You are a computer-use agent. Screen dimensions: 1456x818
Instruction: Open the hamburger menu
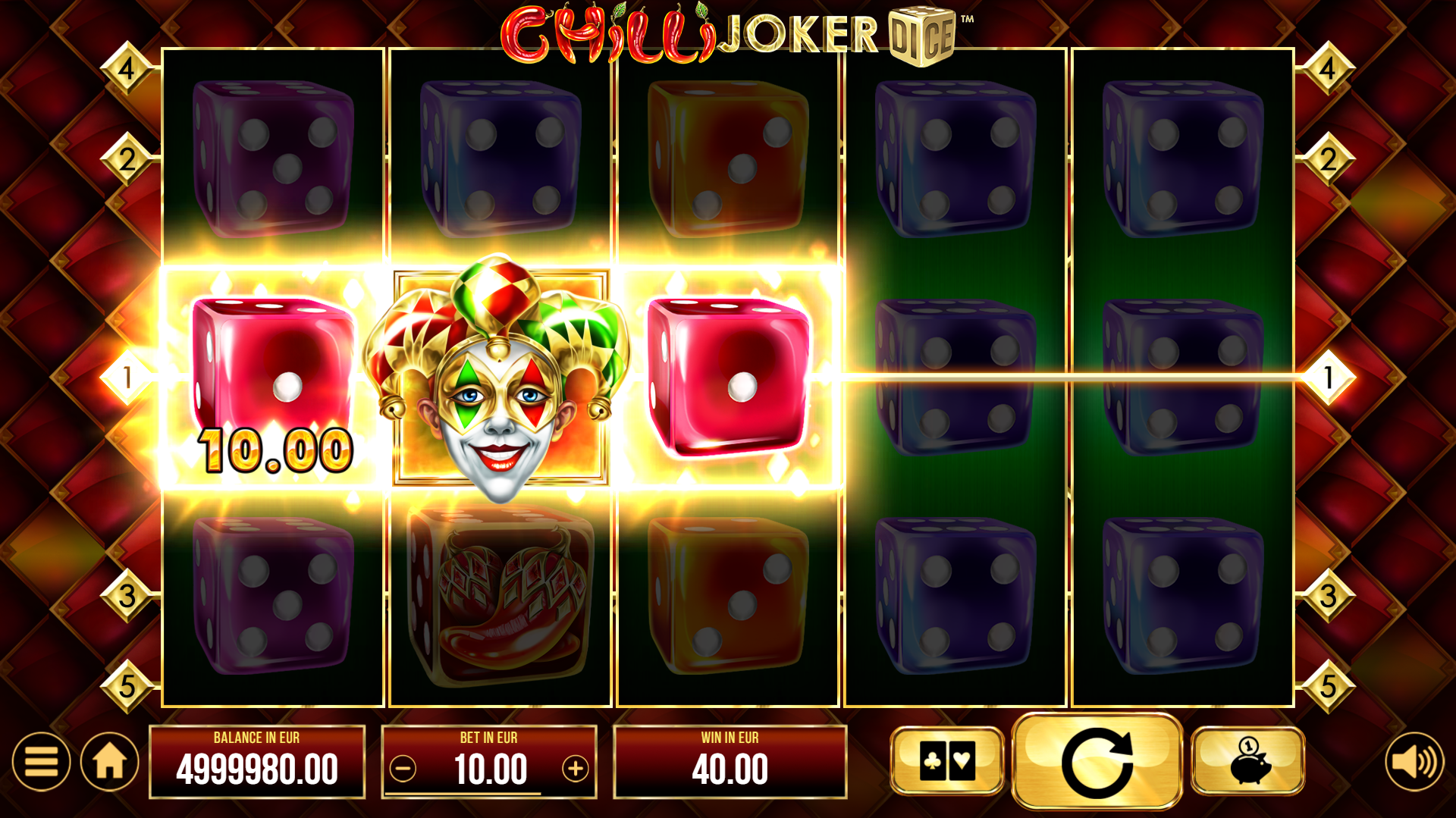pos(41,762)
